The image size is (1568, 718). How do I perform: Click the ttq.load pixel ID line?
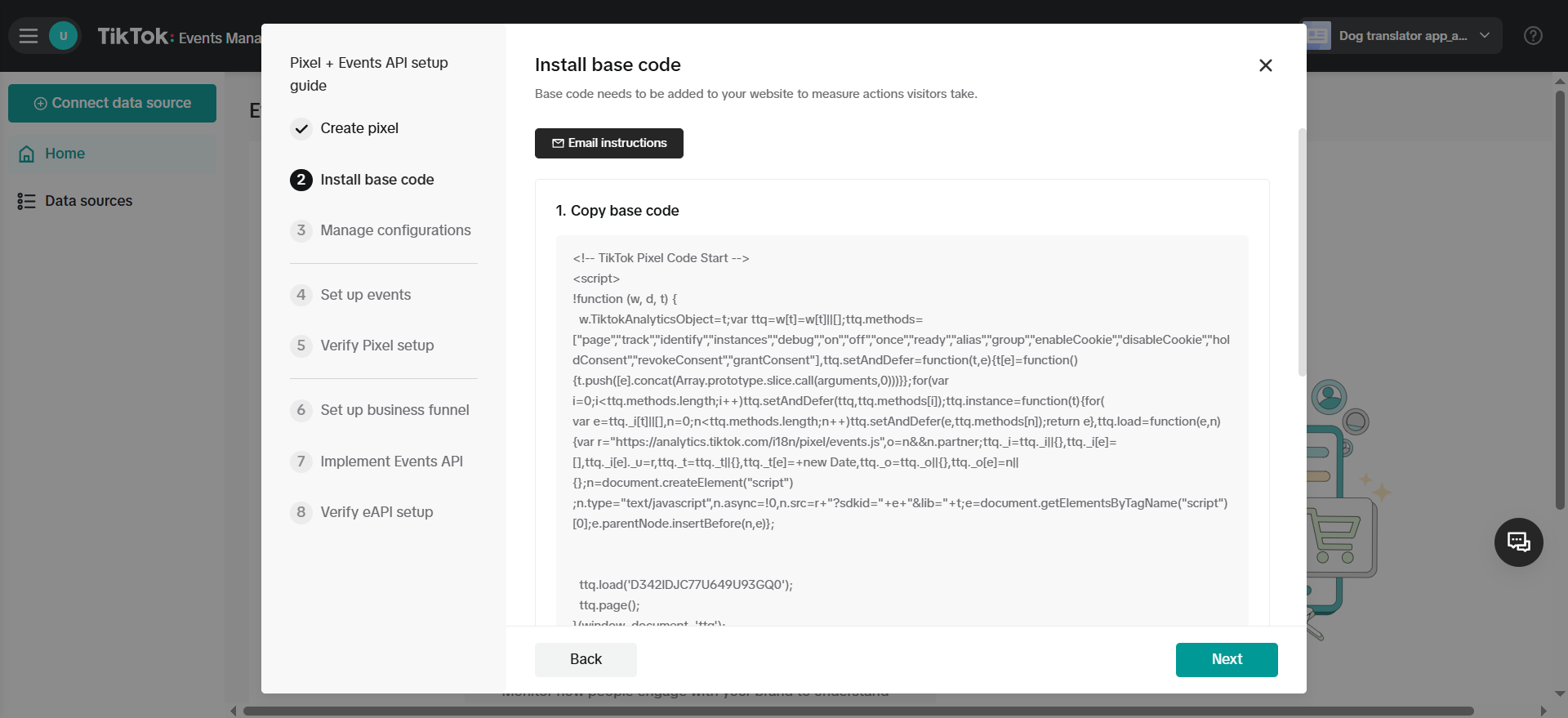686,585
